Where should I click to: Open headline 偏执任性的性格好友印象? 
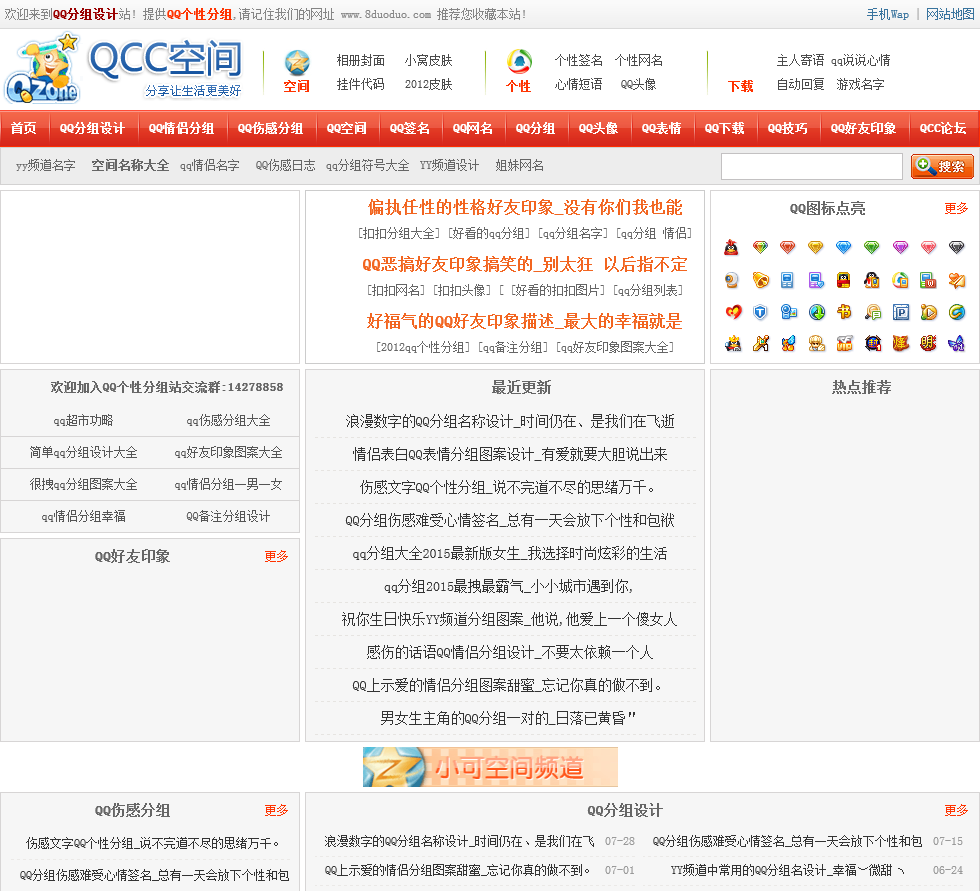[x=525, y=207]
